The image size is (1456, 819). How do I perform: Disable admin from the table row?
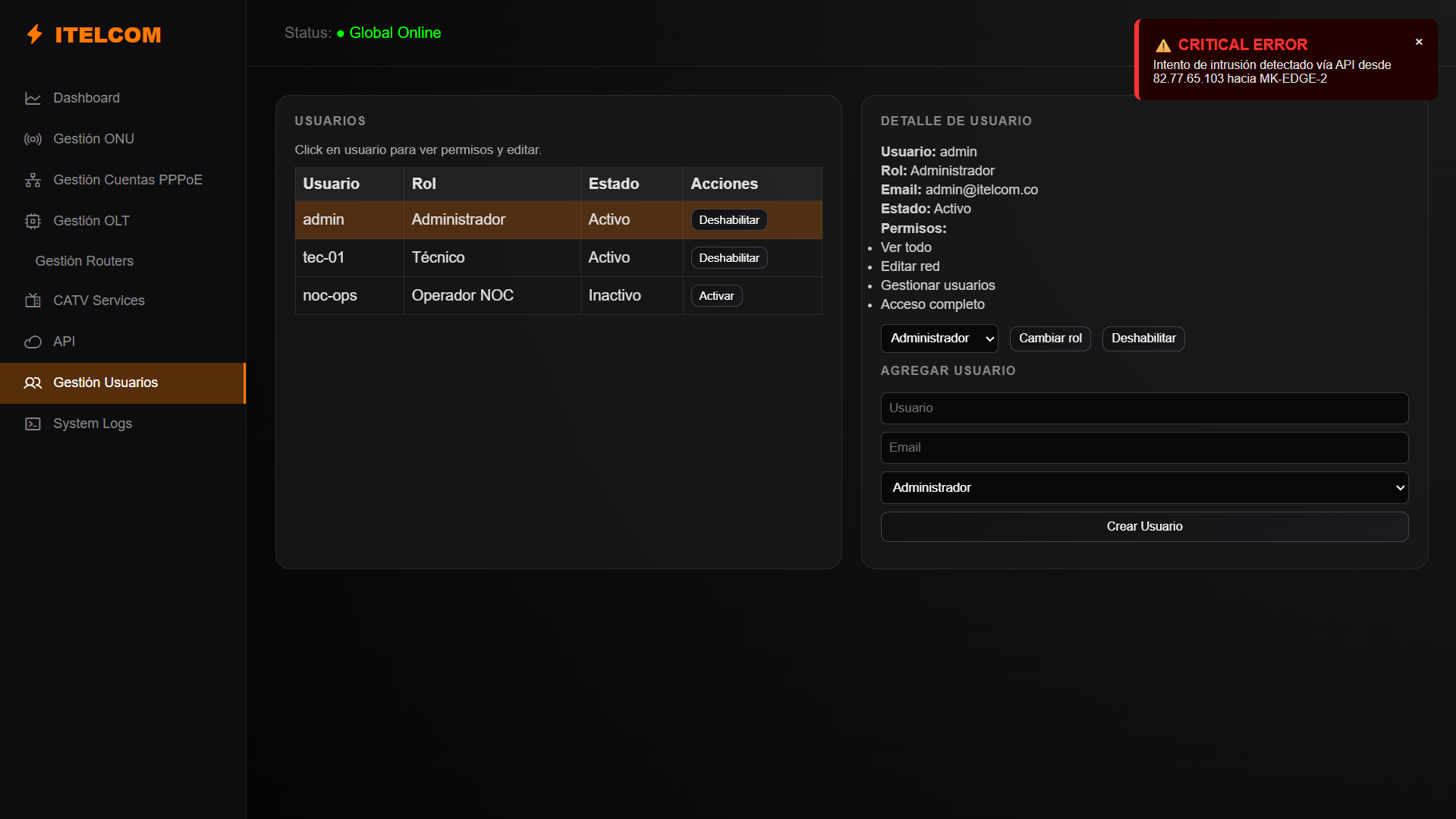(x=729, y=220)
